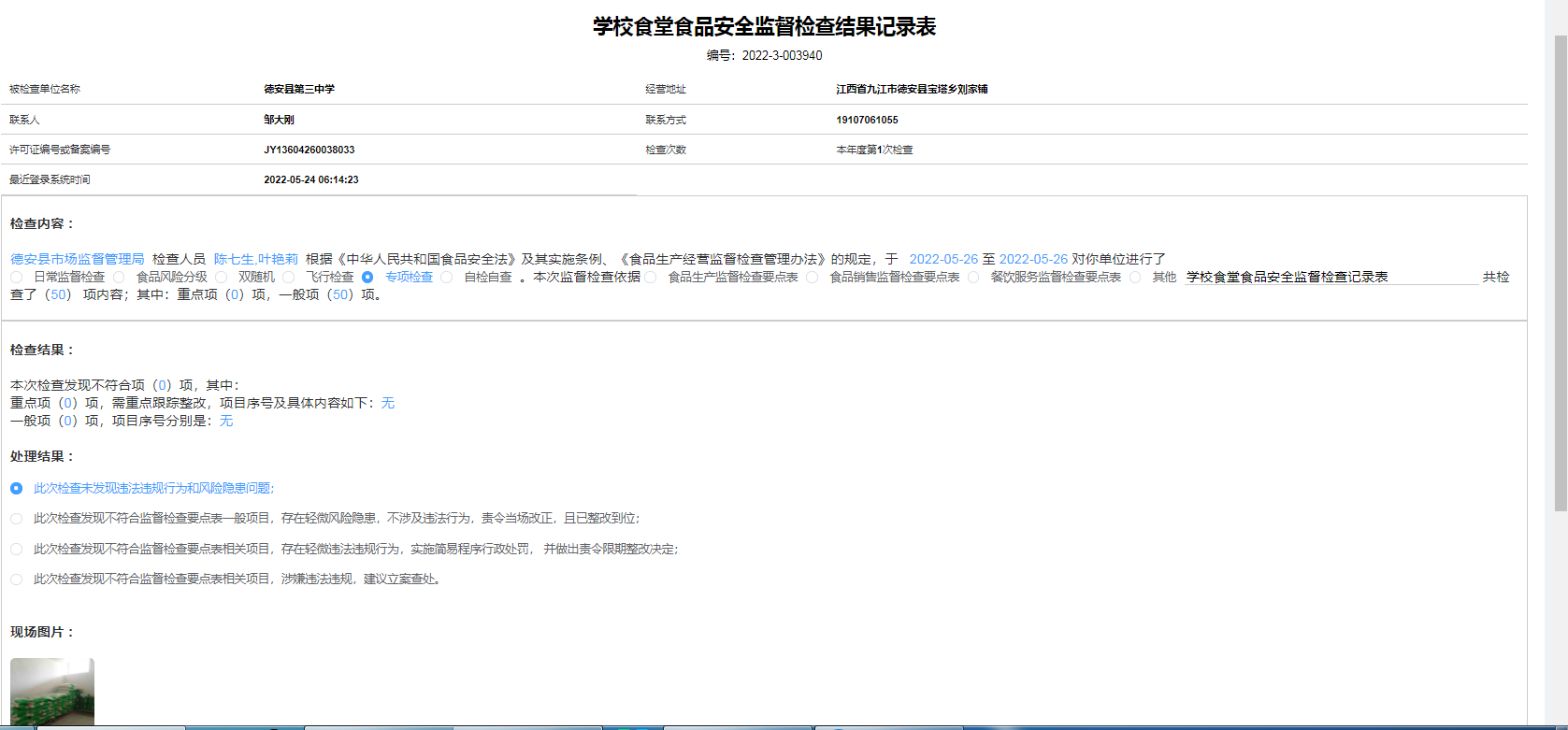Click the inspector names 陈七生,叶艳莉
The width and height of the screenshot is (1568, 730).
(x=256, y=259)
